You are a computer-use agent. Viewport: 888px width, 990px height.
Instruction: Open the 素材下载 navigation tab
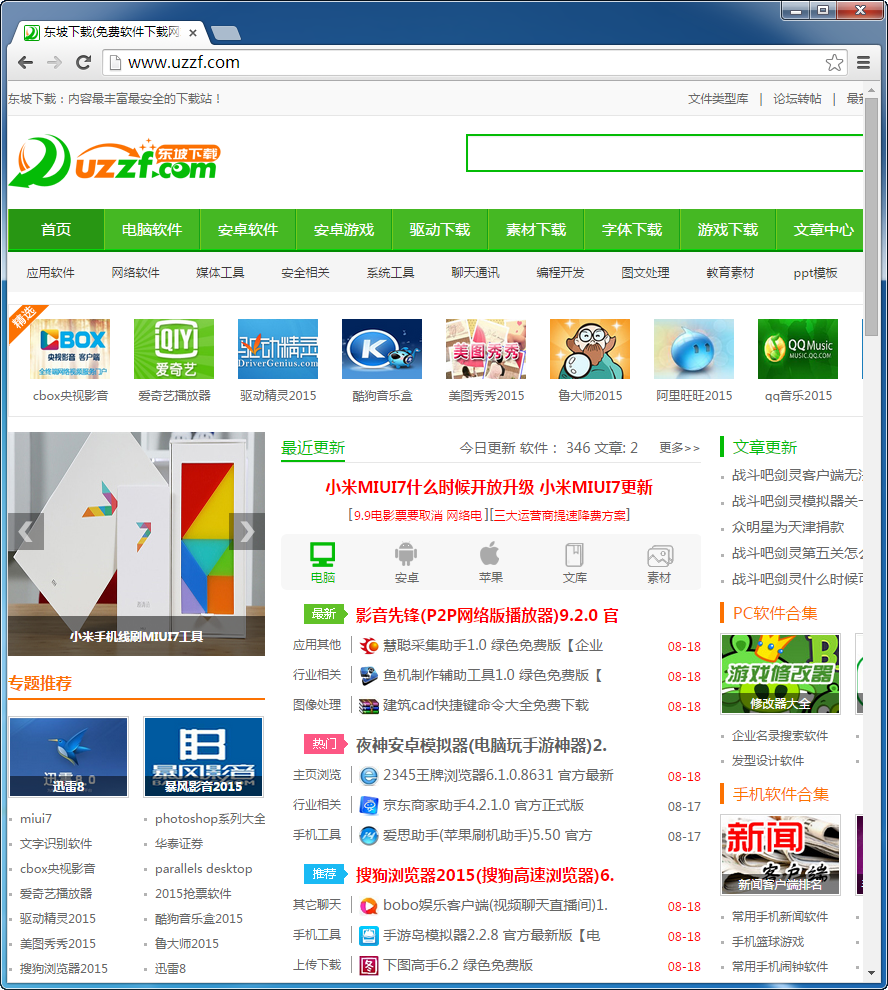point(536,230)
